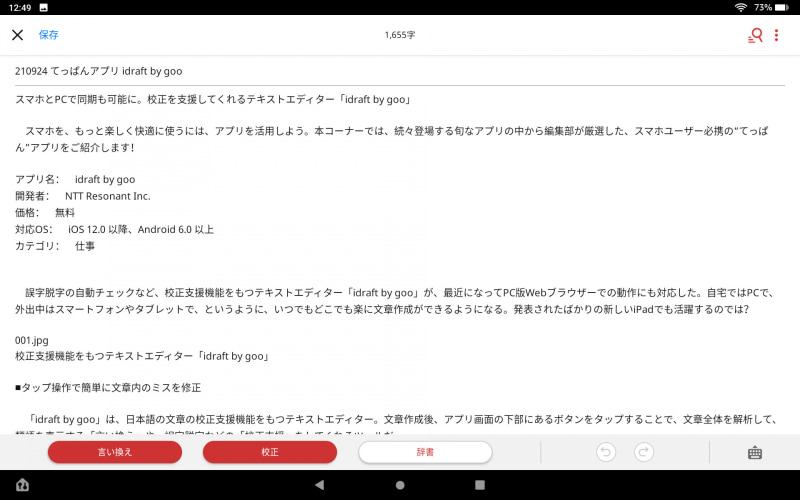Viewport: 800px width, 500px height.
Task: Tap the 校正 proofreading button
Action: coord(270,452)
